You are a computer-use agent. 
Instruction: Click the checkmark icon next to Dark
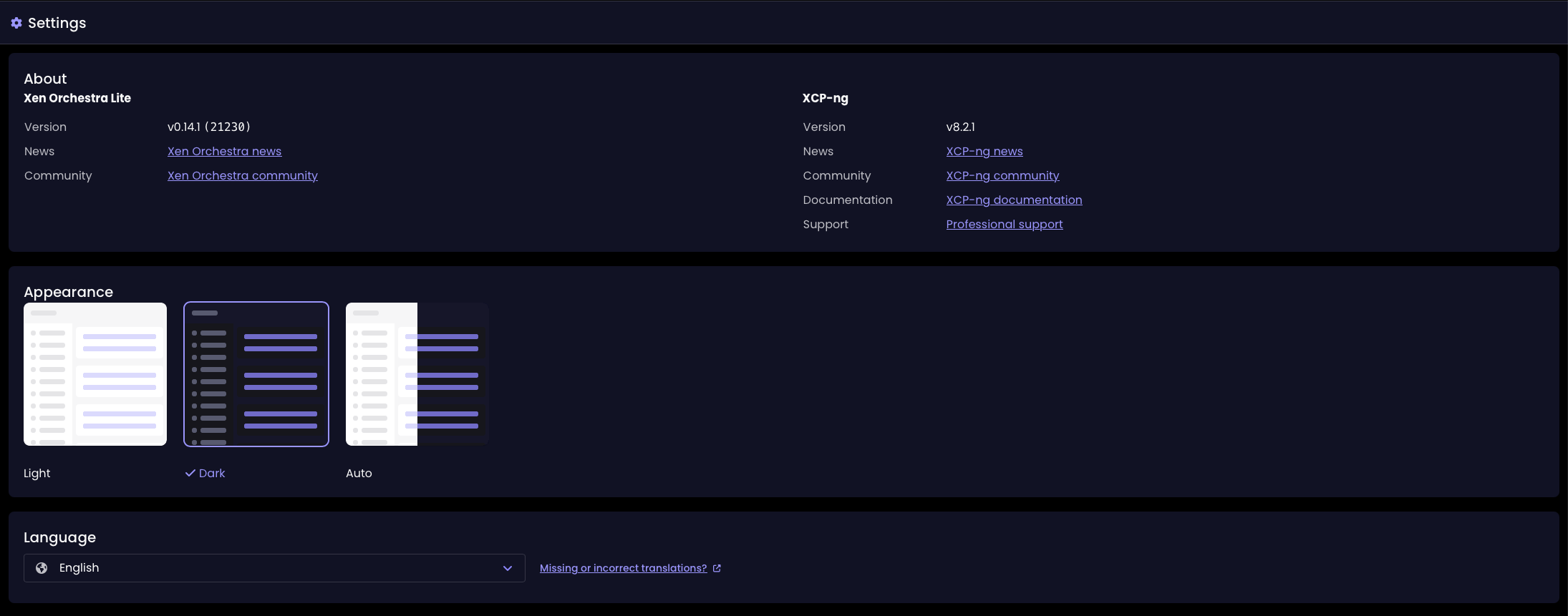click(x=190, y=473)
